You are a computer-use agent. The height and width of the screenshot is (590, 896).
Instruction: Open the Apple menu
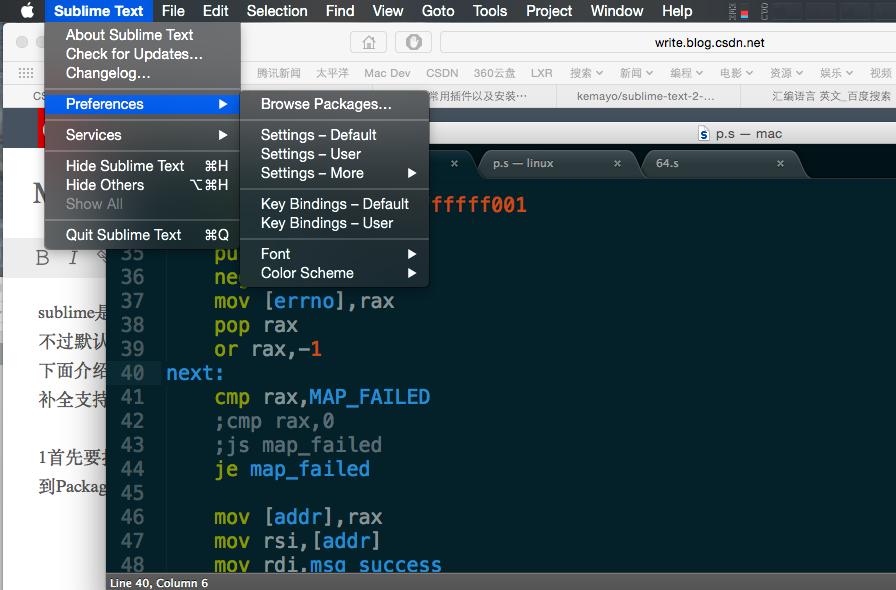point(27,10)
